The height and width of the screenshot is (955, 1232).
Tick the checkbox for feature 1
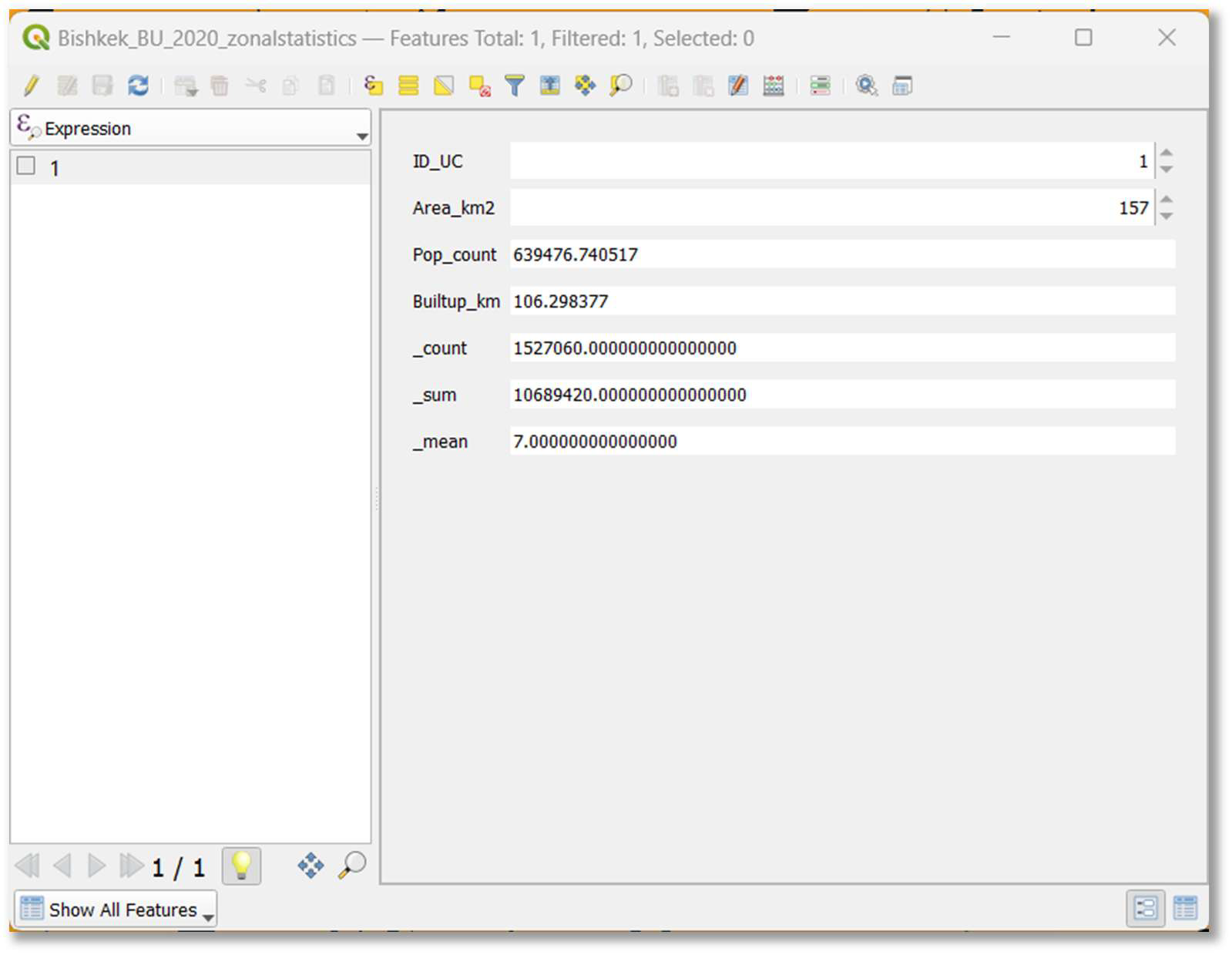26,166
